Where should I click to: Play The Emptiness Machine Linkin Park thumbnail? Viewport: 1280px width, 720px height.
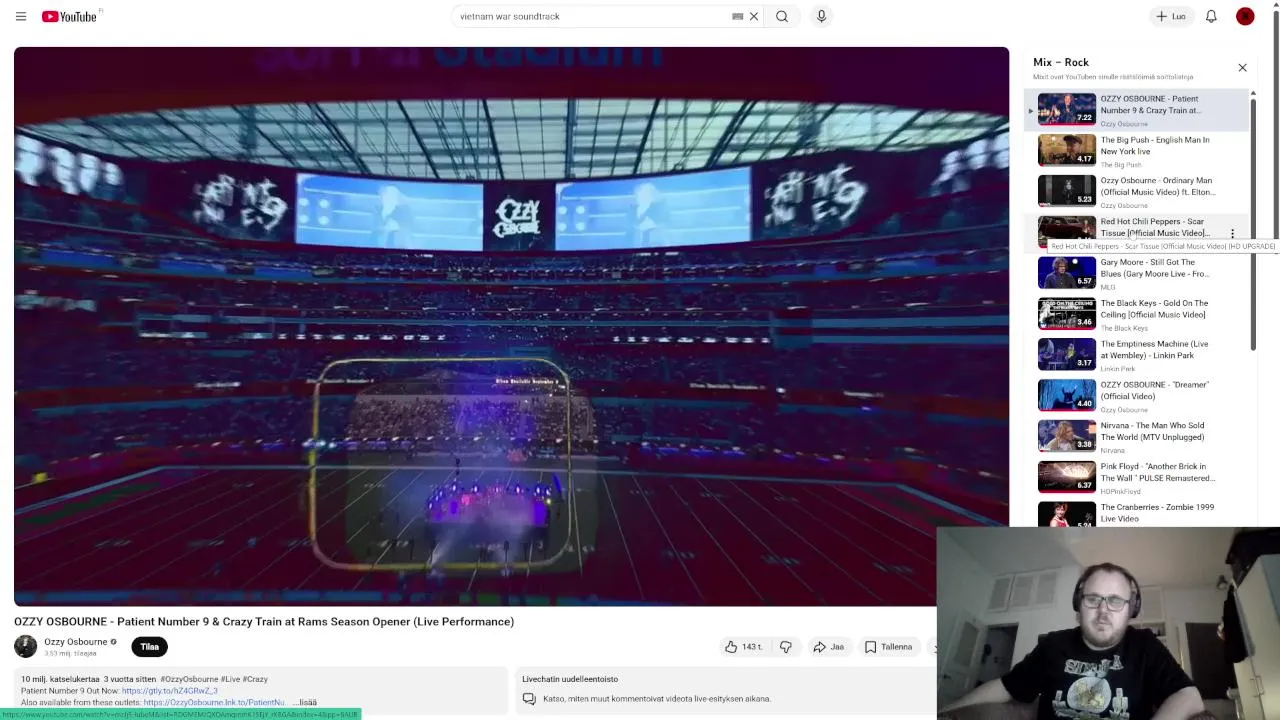(1066, 354)
